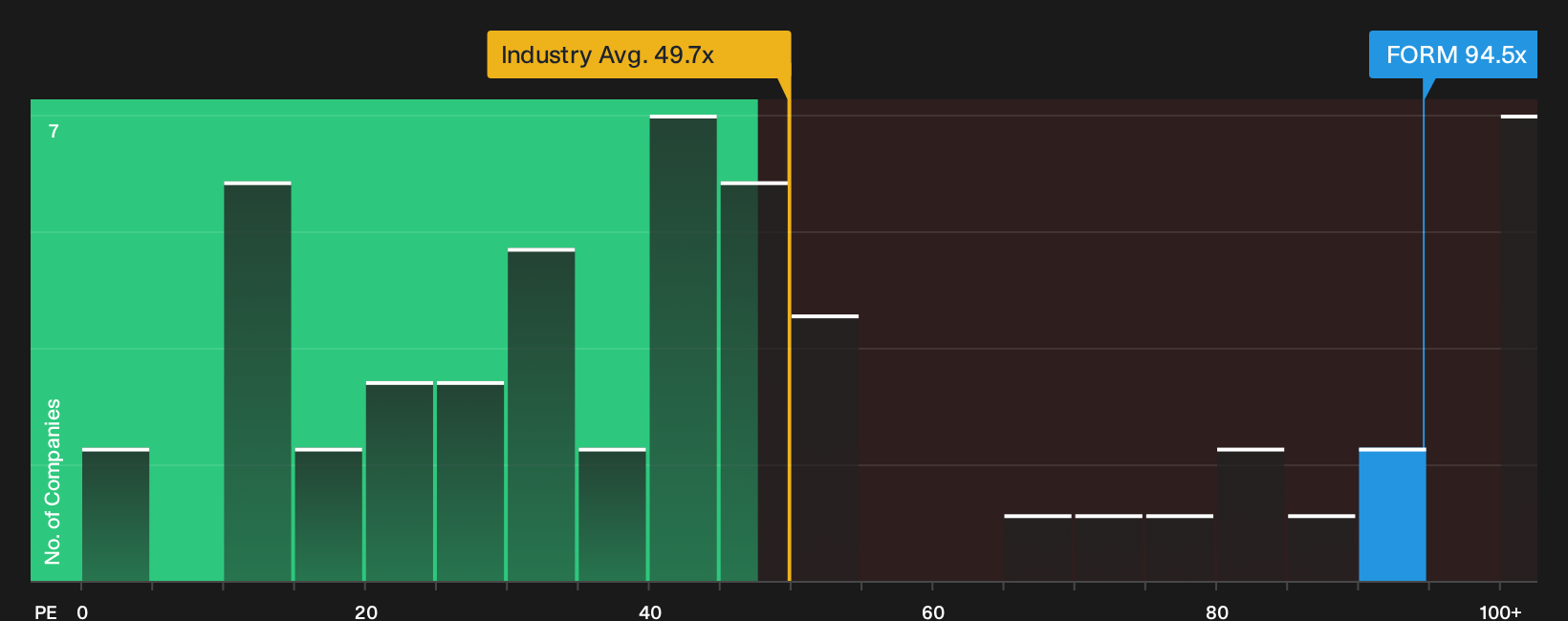Click the '40' x-axis tick label
Image resolution: width=1568 pixels, height=621 pixels.
coord(650,611)
